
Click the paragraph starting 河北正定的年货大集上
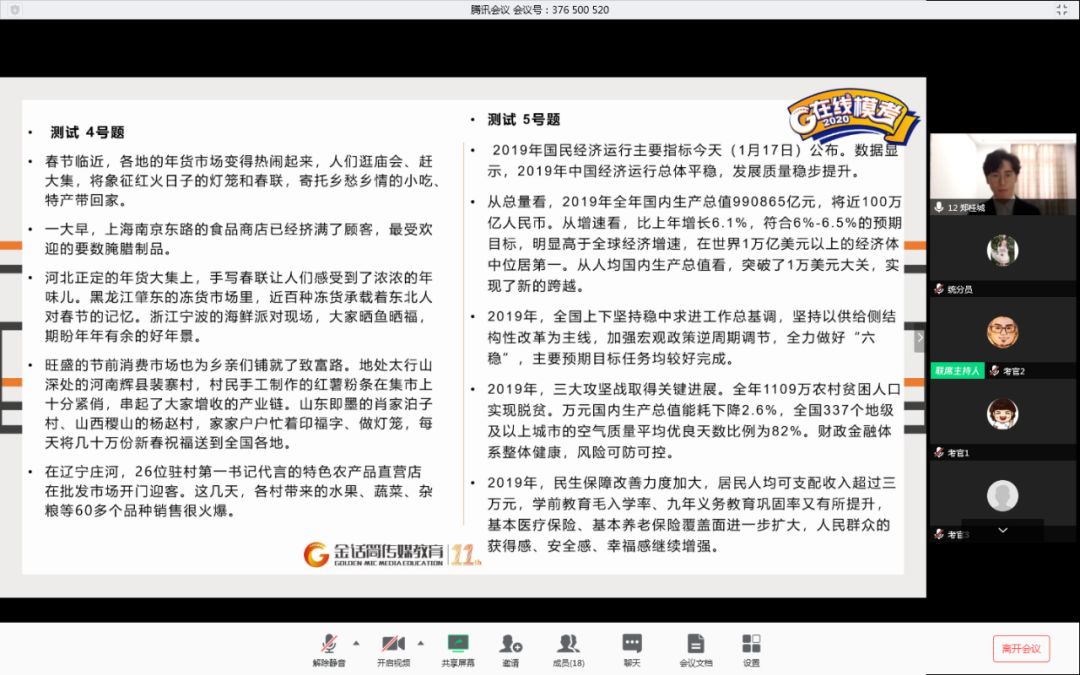pos(238,307)
